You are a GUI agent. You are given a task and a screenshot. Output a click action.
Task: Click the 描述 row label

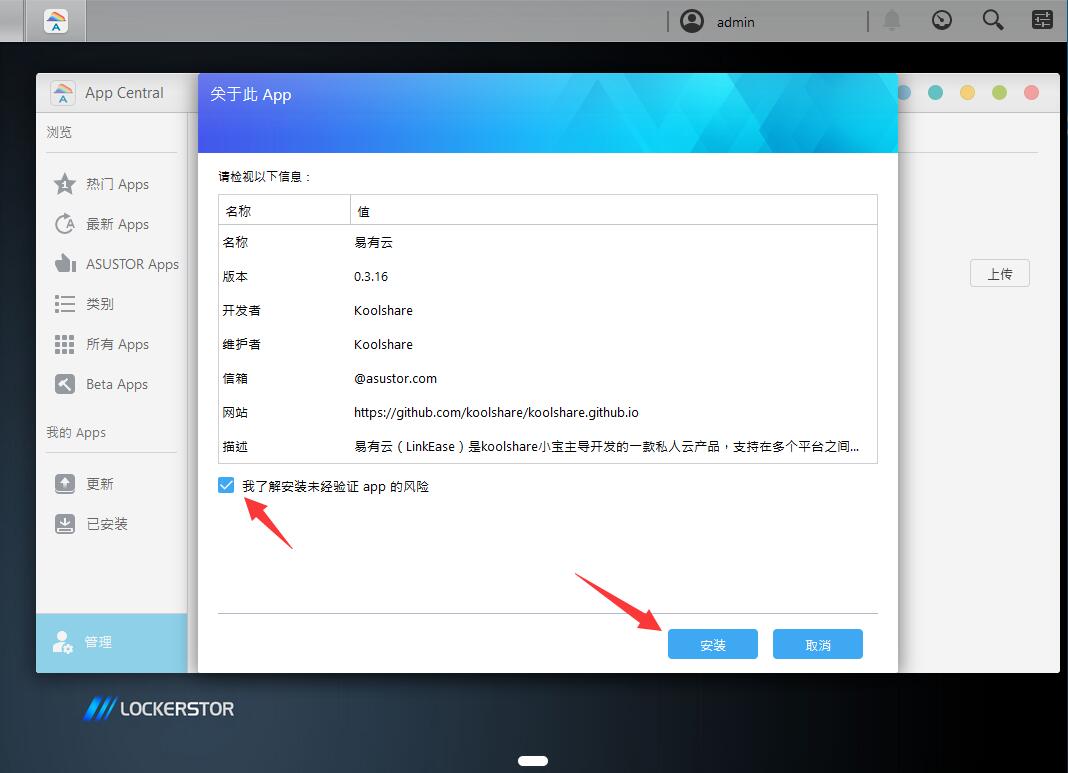pos(235,447)
